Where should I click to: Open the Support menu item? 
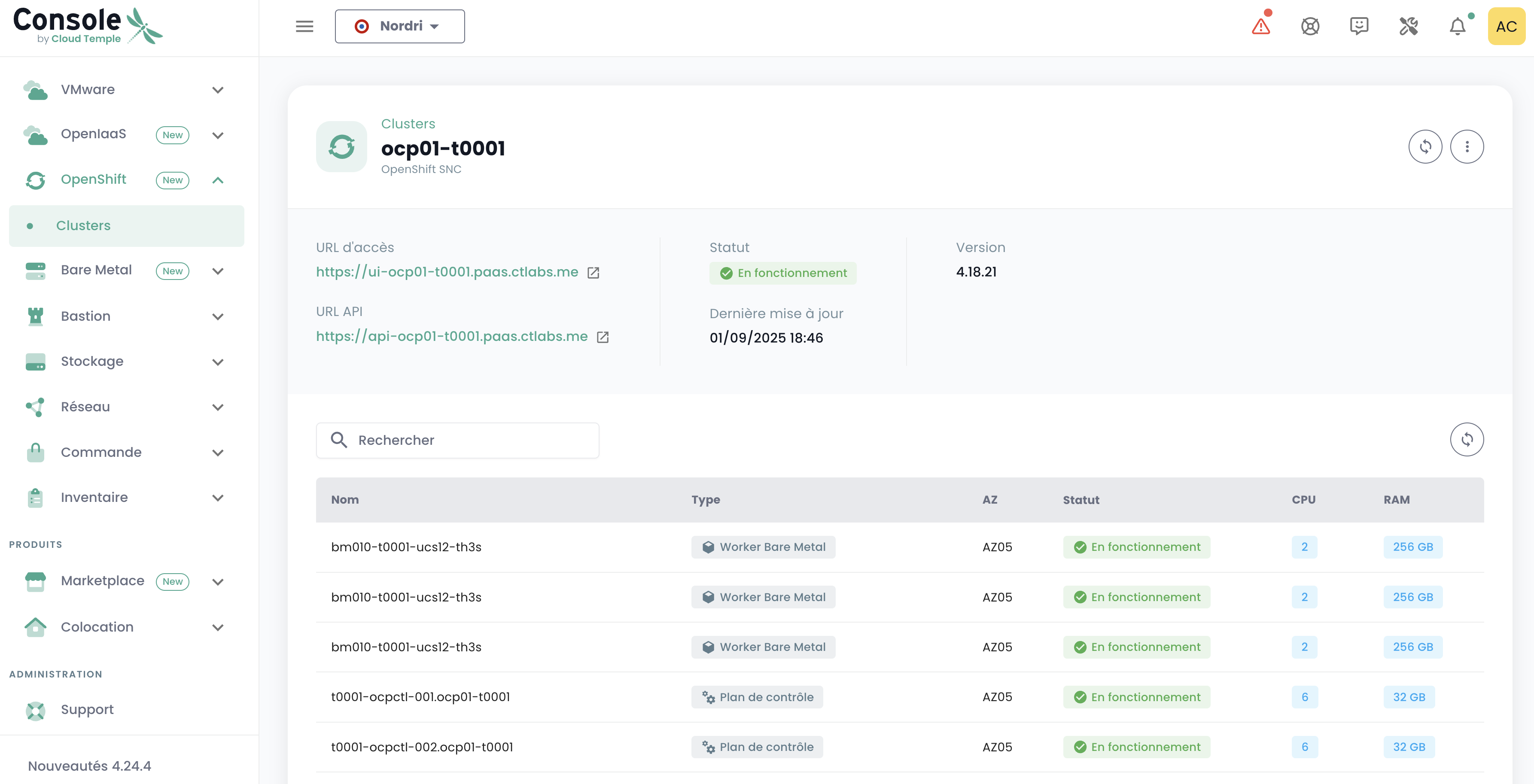87,710
